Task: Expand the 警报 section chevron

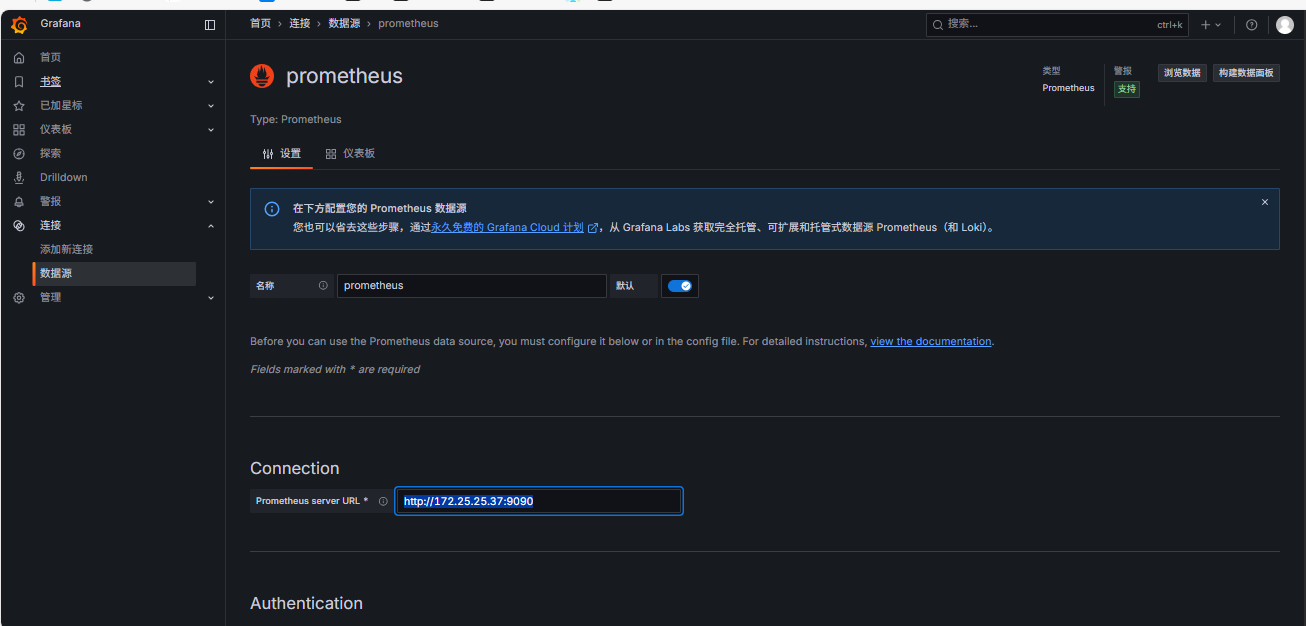Action: 211,201
